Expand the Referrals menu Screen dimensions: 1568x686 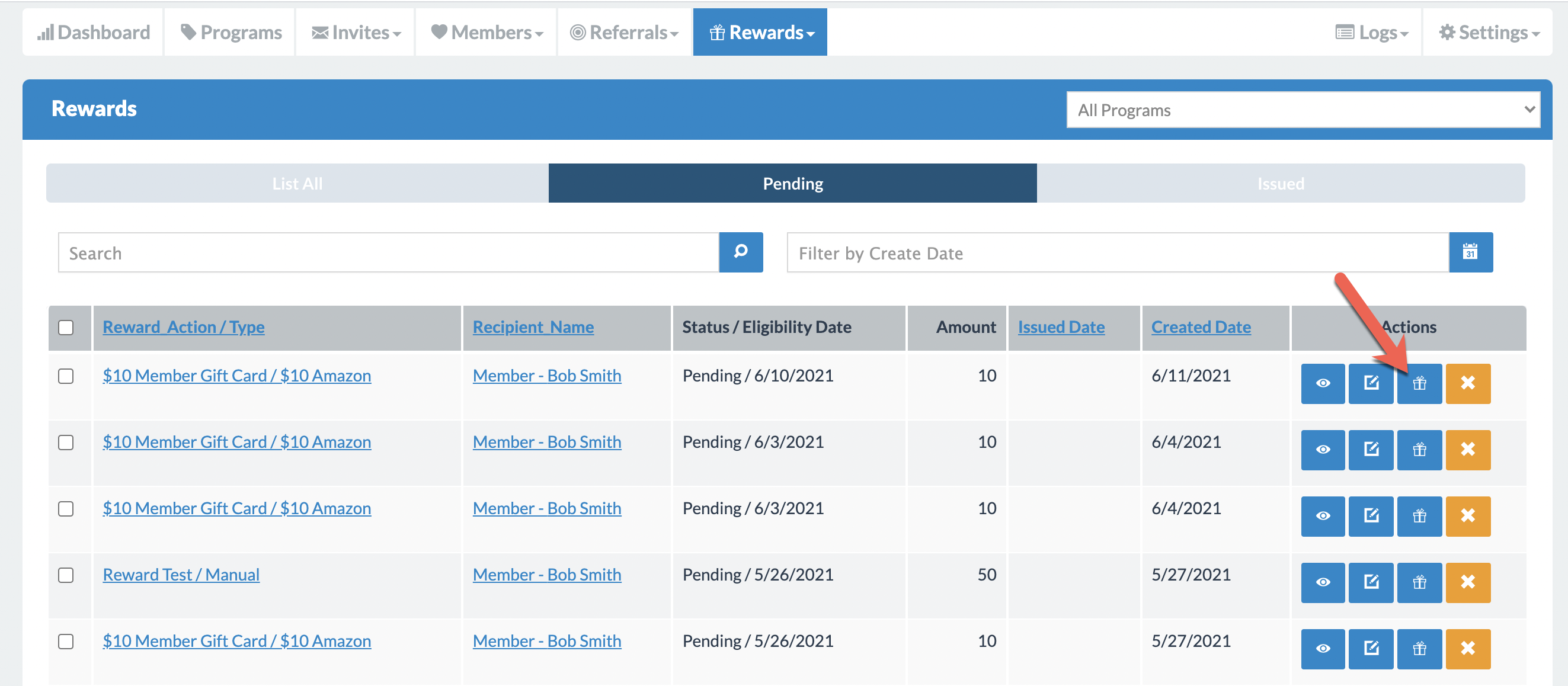[625, 32]
